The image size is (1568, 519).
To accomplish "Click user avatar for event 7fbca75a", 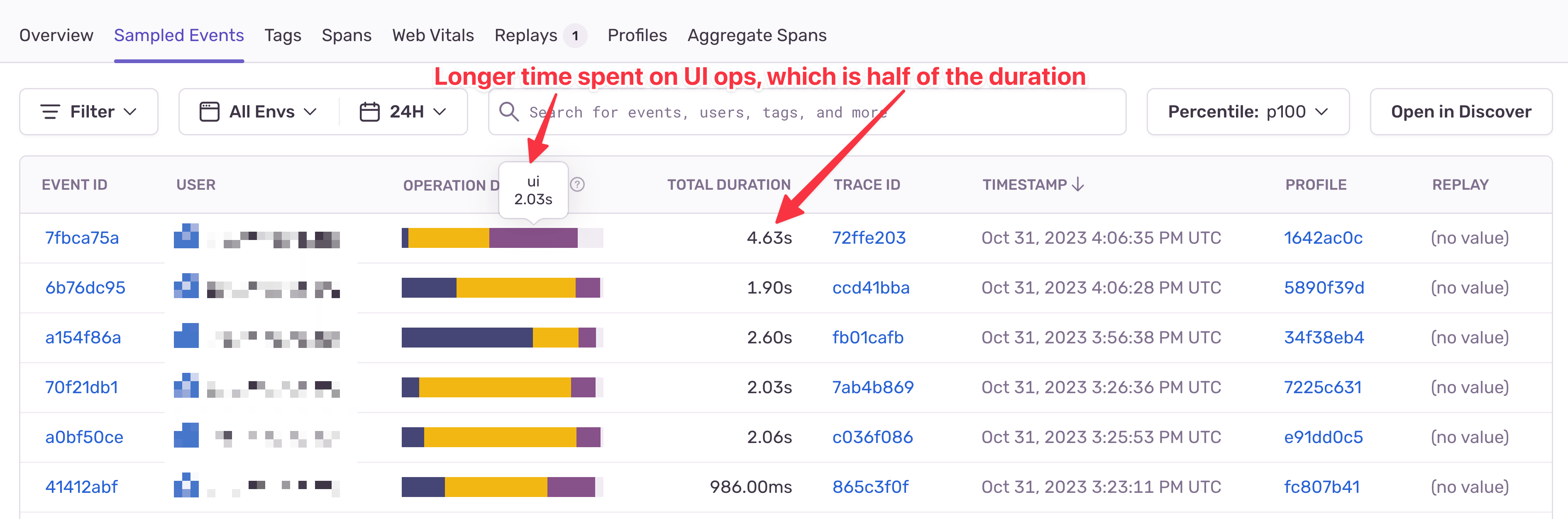I will pyautogui.click(x=186, y=236).
